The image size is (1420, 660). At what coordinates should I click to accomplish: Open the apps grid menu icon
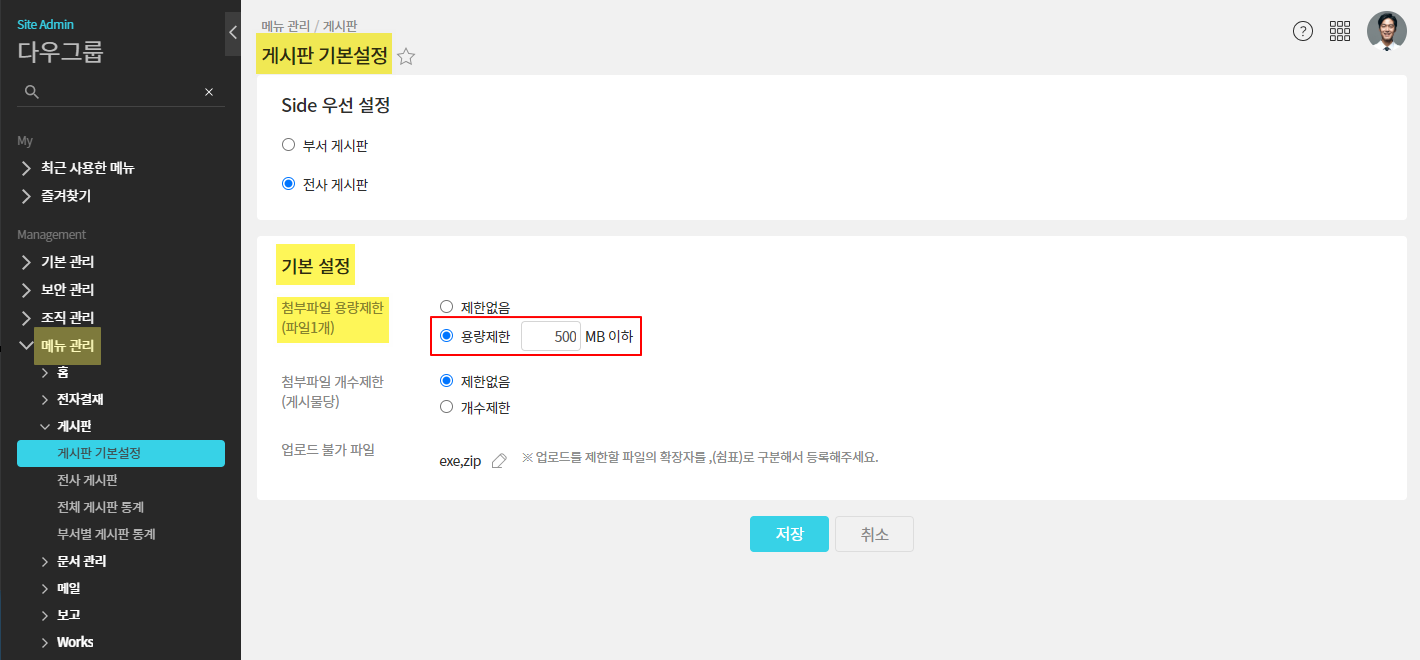(x=1340, y=31)
